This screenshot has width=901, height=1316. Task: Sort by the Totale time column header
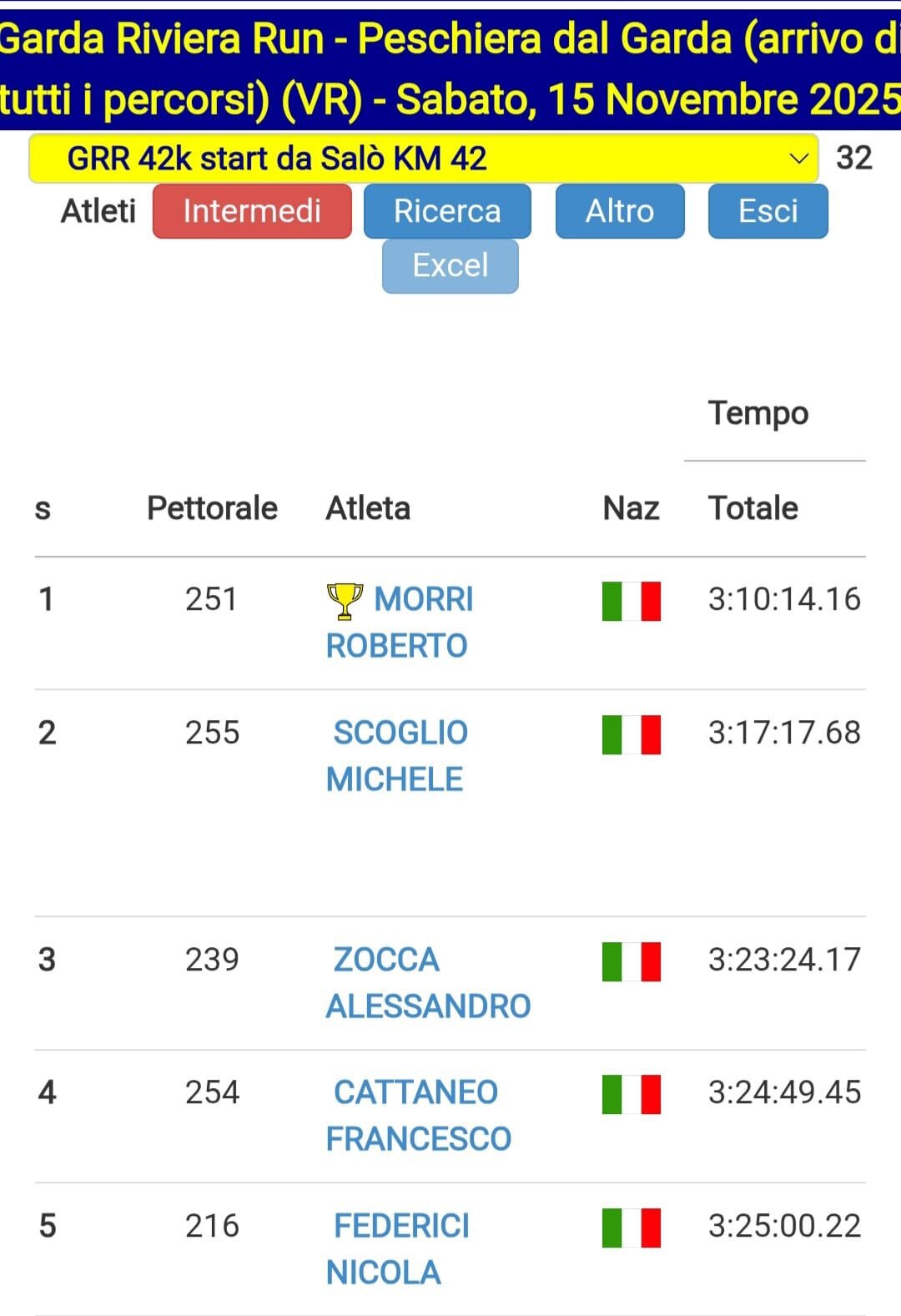[753, 508]
